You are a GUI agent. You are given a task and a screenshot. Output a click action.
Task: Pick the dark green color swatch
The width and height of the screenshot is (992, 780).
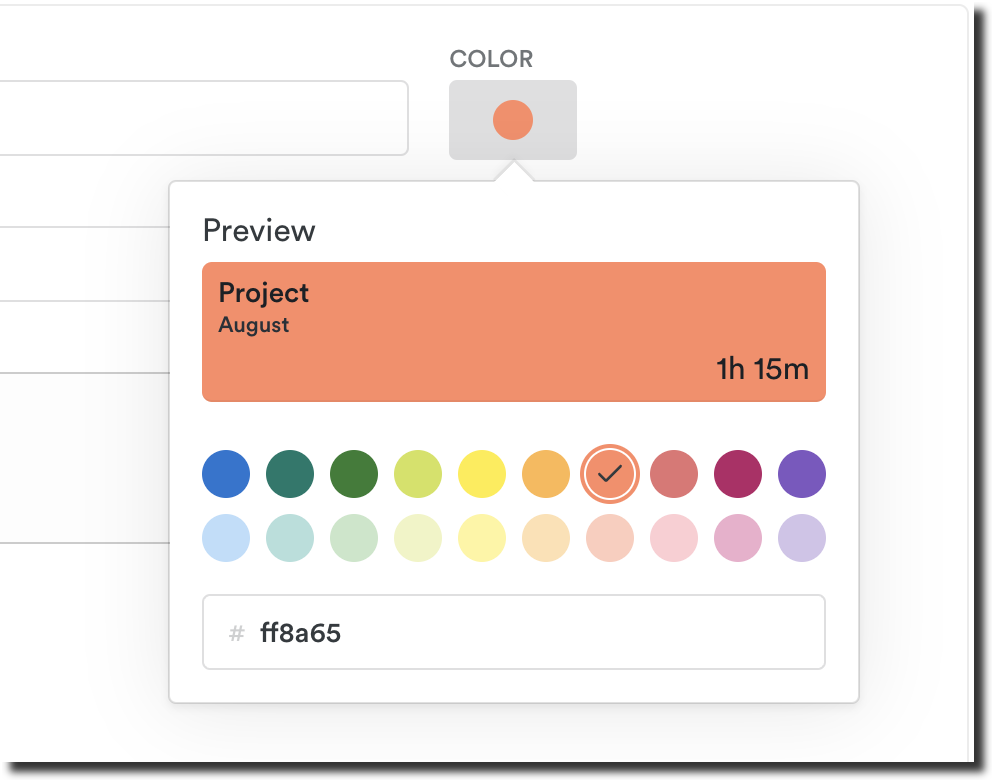pyautogui.click(x=354, y=474)
